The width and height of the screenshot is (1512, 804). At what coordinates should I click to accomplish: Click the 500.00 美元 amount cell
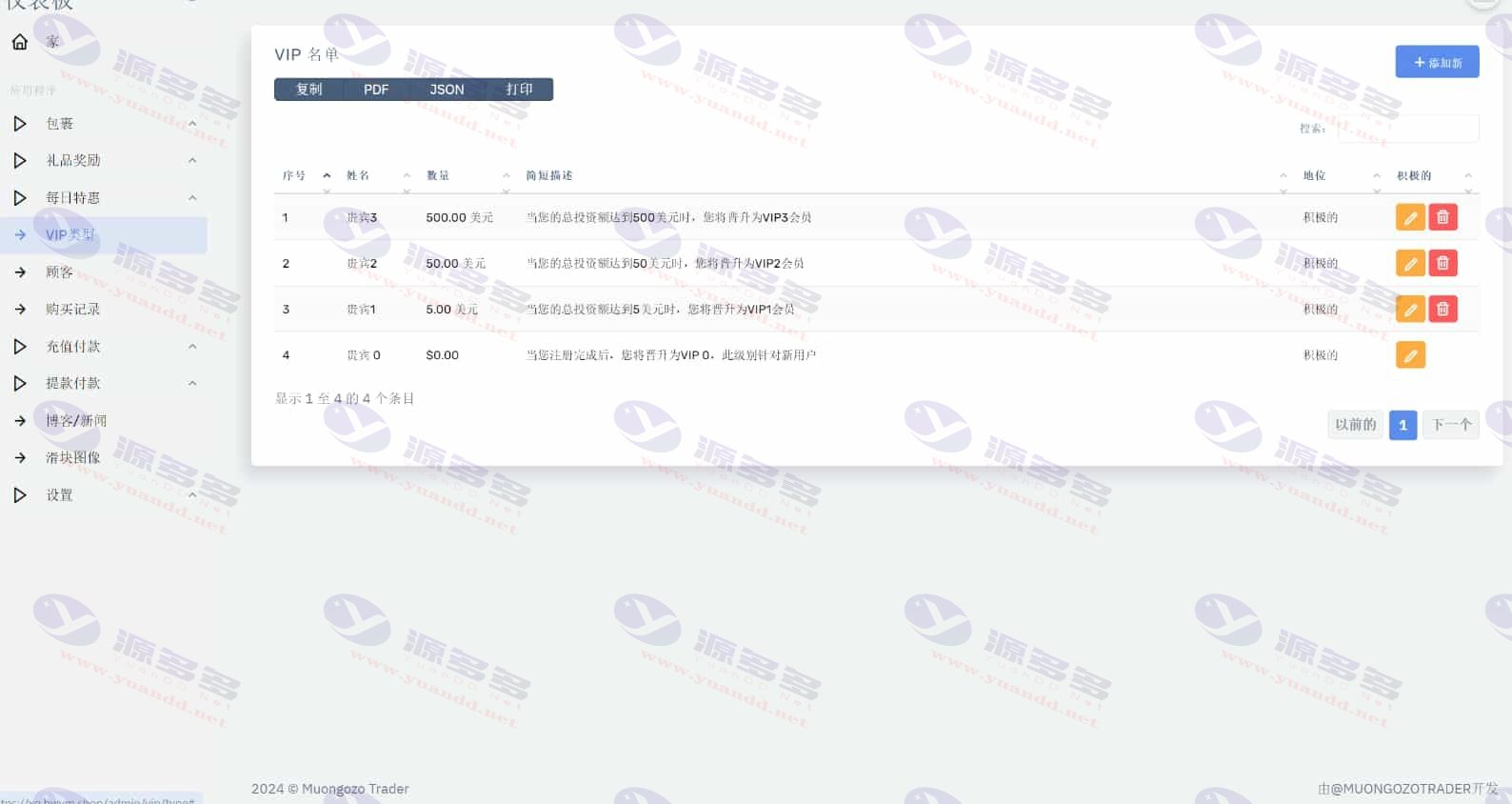(x=460, y=217)
